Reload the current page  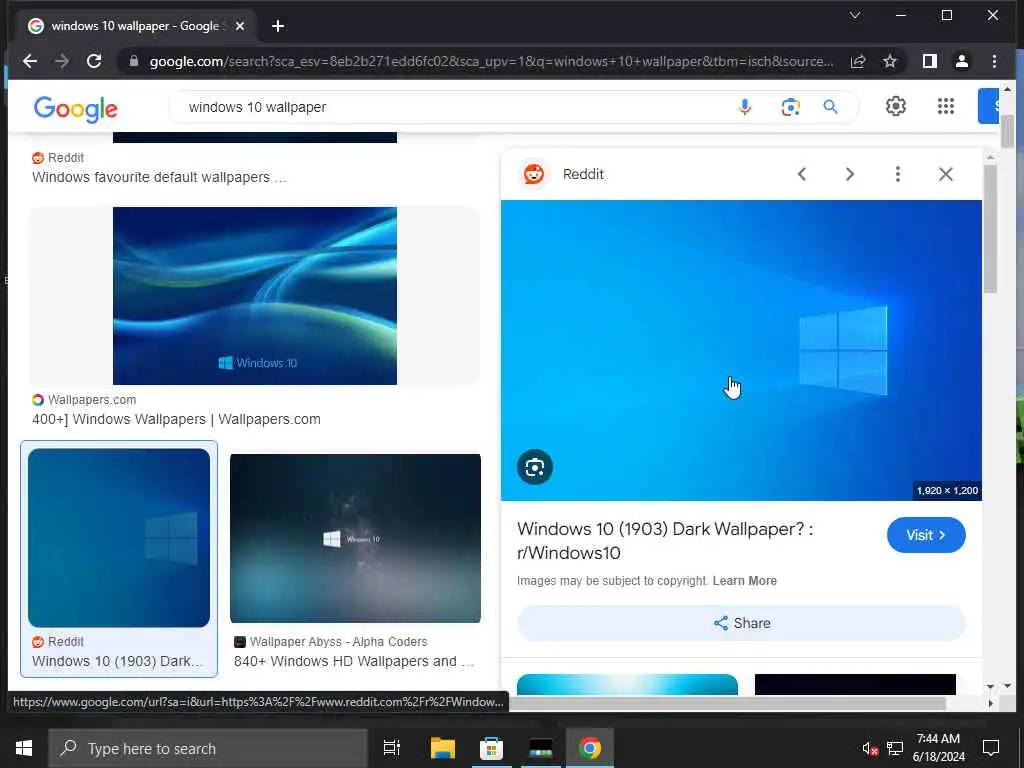(94, 61)
